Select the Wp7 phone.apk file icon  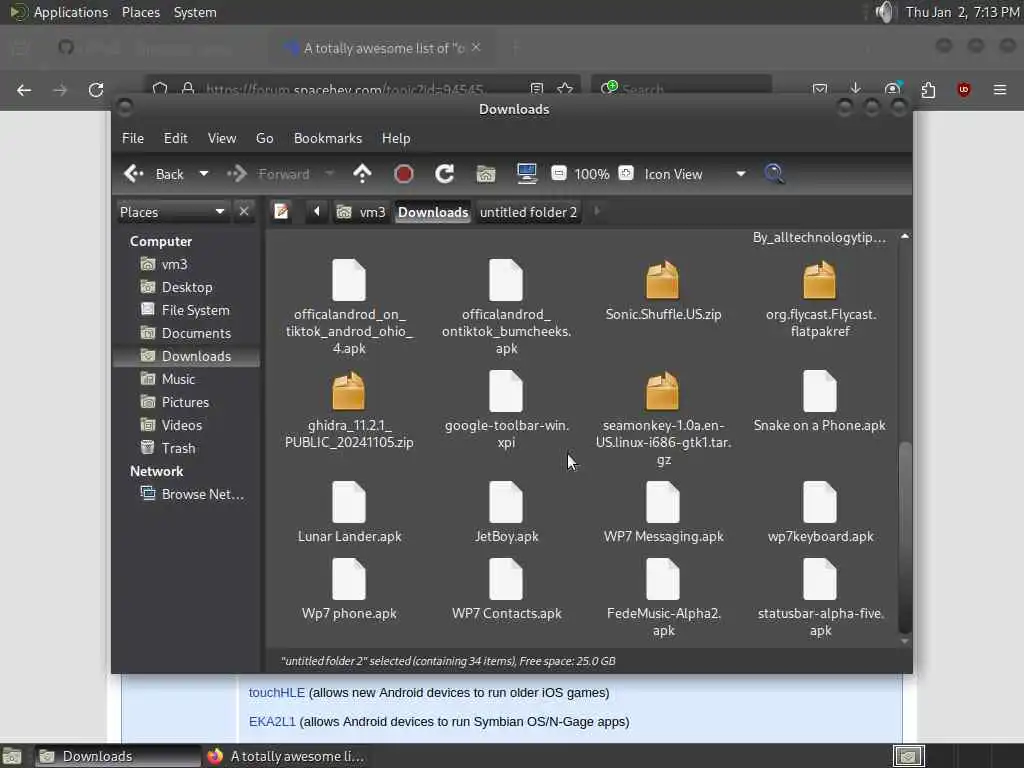(x=349, y=579)
